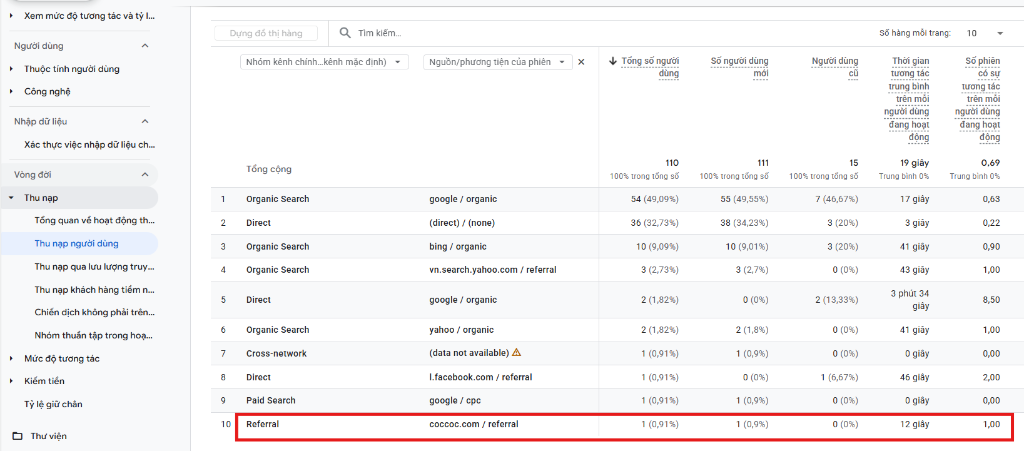1024x451 pixels.
Task: Remove the secondary dimension with X icon
Action: [581, 62]
